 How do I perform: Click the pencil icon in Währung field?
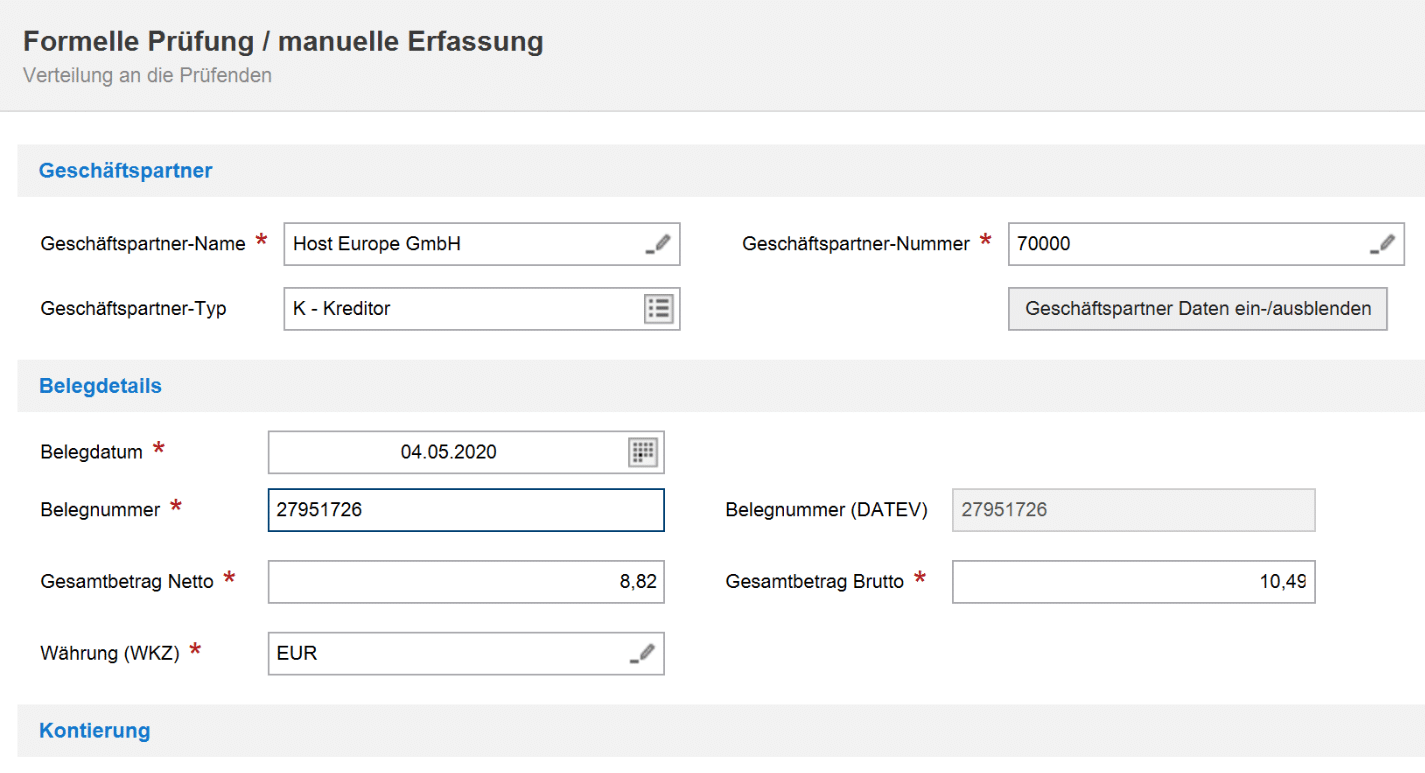642,654
